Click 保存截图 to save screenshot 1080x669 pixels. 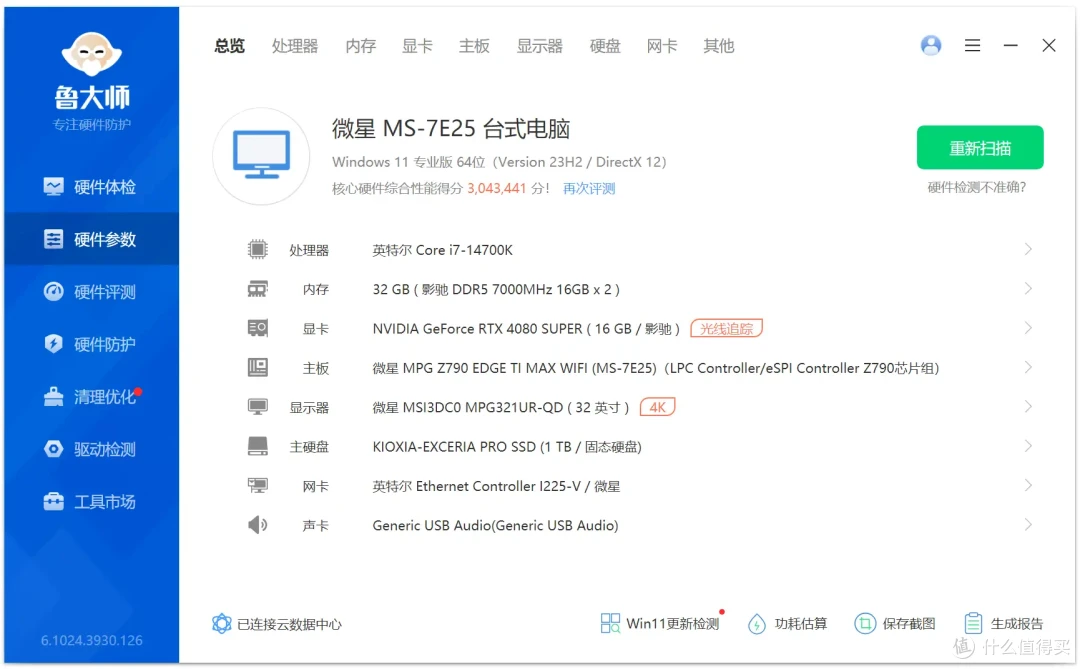[895, 624]
